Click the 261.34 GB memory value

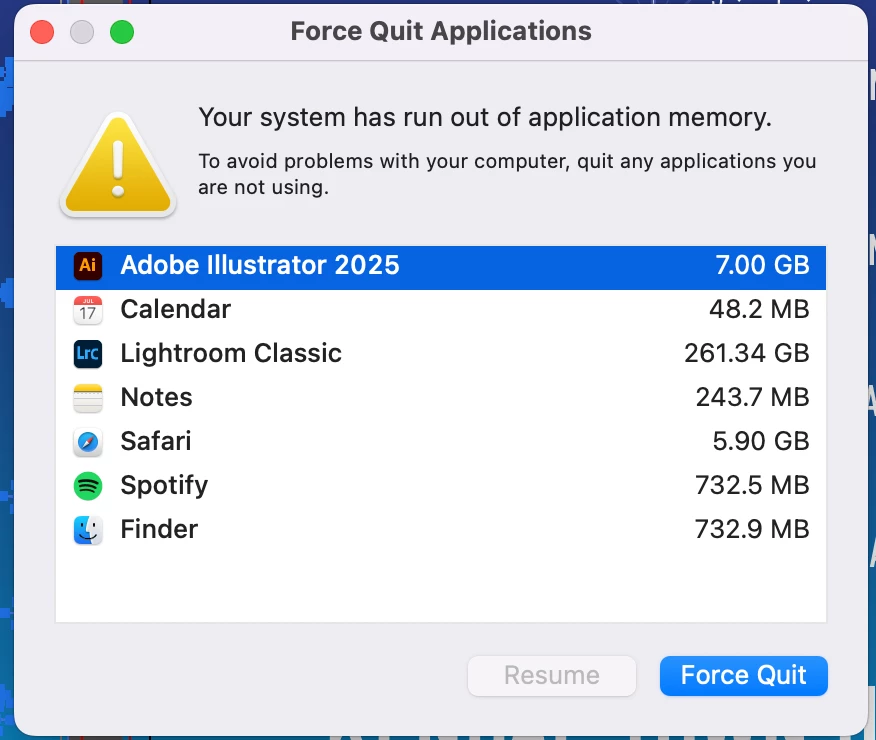tap(747, 354)
